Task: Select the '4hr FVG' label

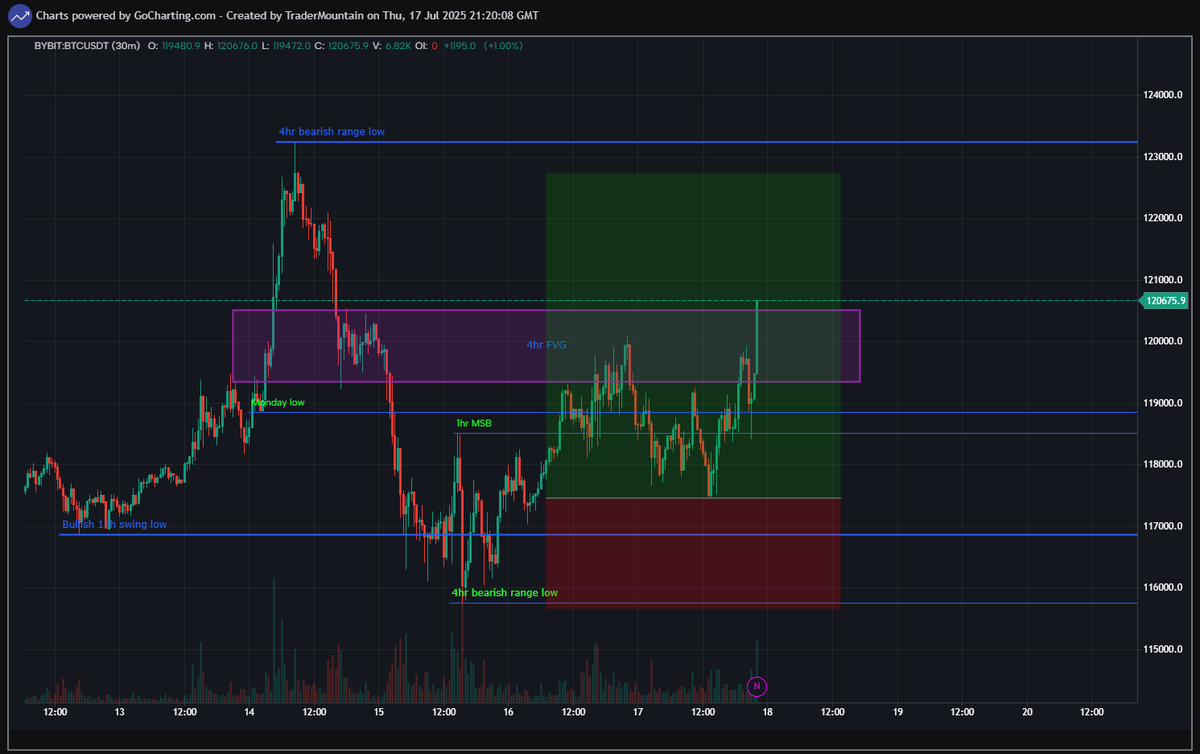Action: (547, 345)
